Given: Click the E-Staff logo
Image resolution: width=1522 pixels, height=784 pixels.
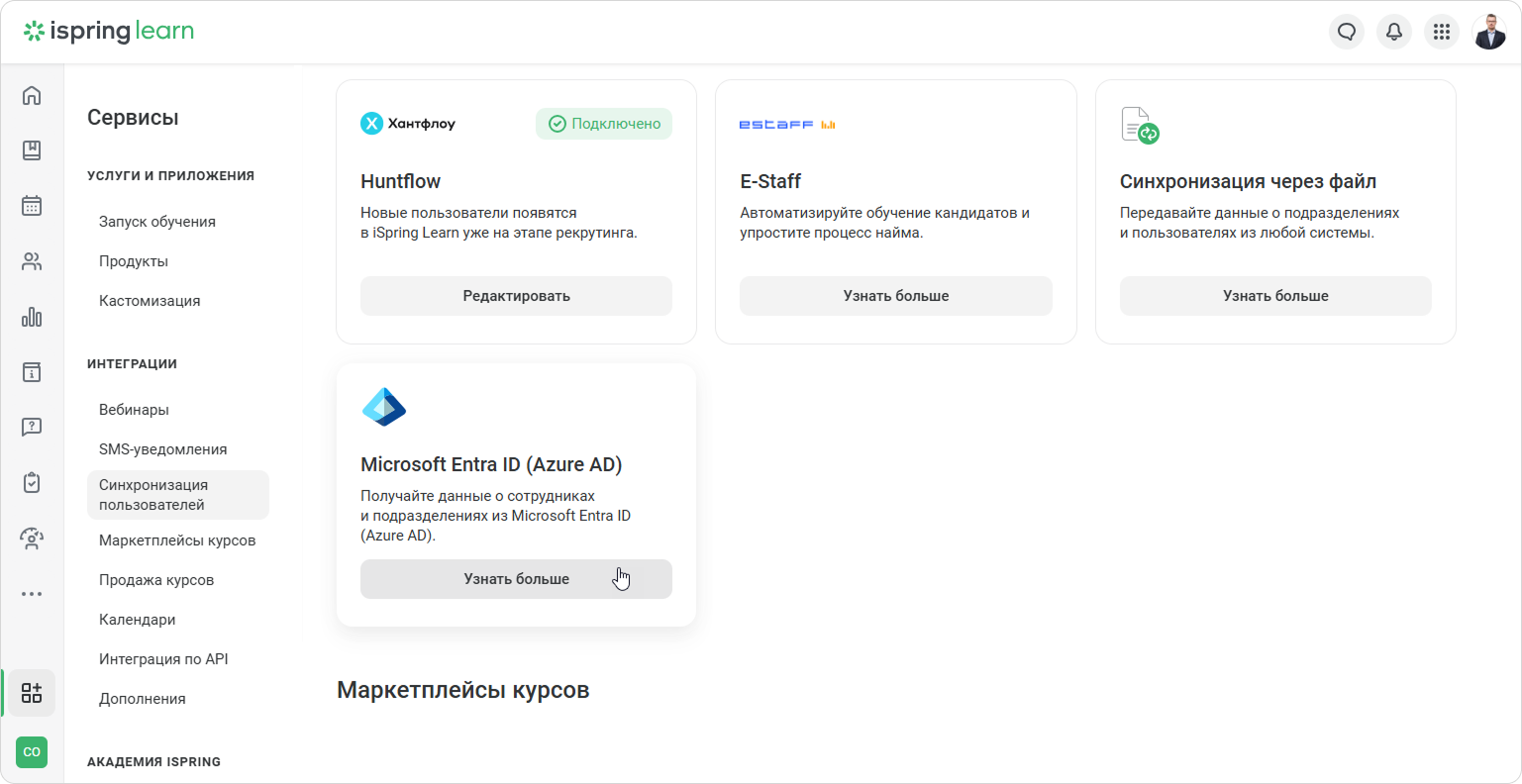Looking at the screenshot, I should 788,125.
